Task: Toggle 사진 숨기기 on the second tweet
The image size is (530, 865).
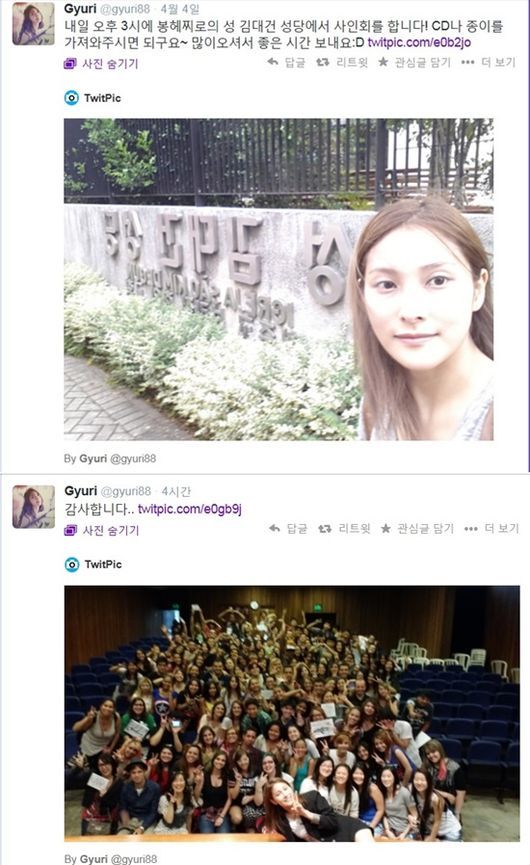Action: pos(101,531)
